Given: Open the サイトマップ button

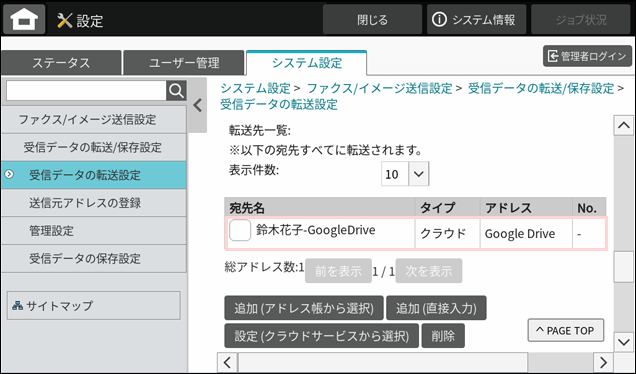Looking at the screenshot, I should point(94,305).
